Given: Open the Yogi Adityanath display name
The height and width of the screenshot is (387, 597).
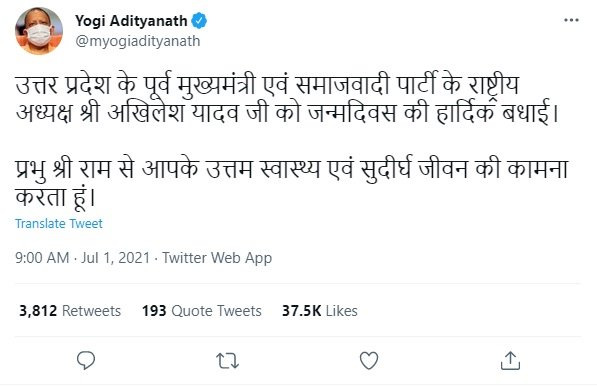Looking at the screenshot, I should (x=131, y=21).
